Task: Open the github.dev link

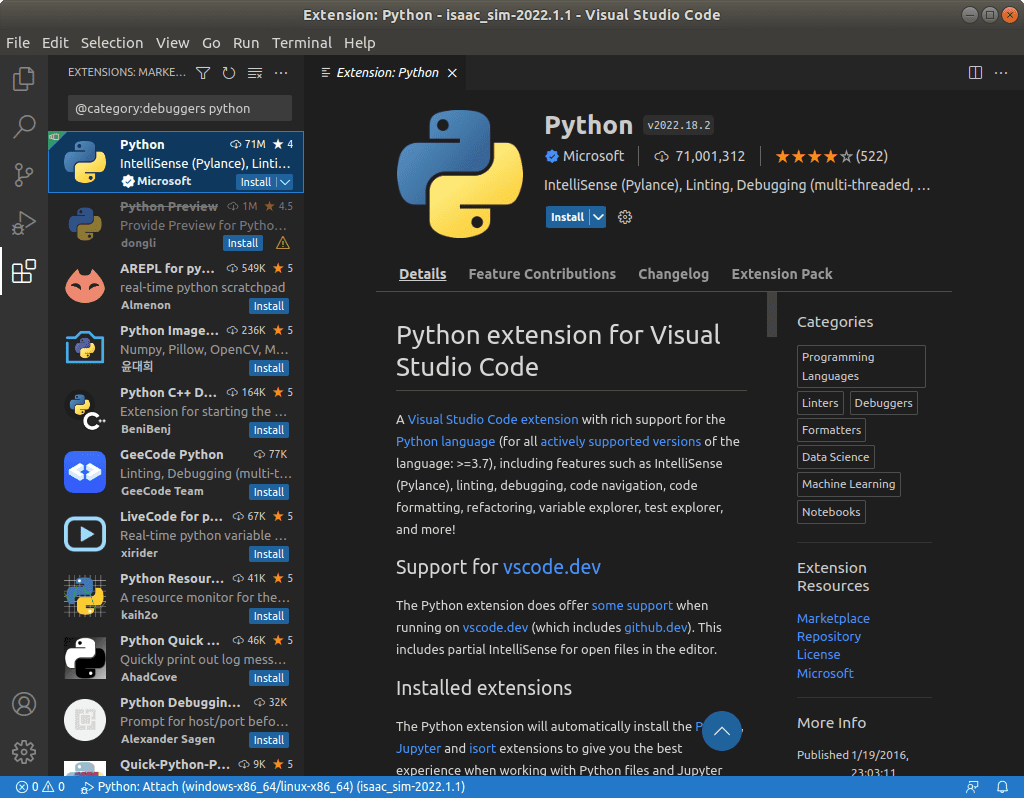Action: coord(656,628)
